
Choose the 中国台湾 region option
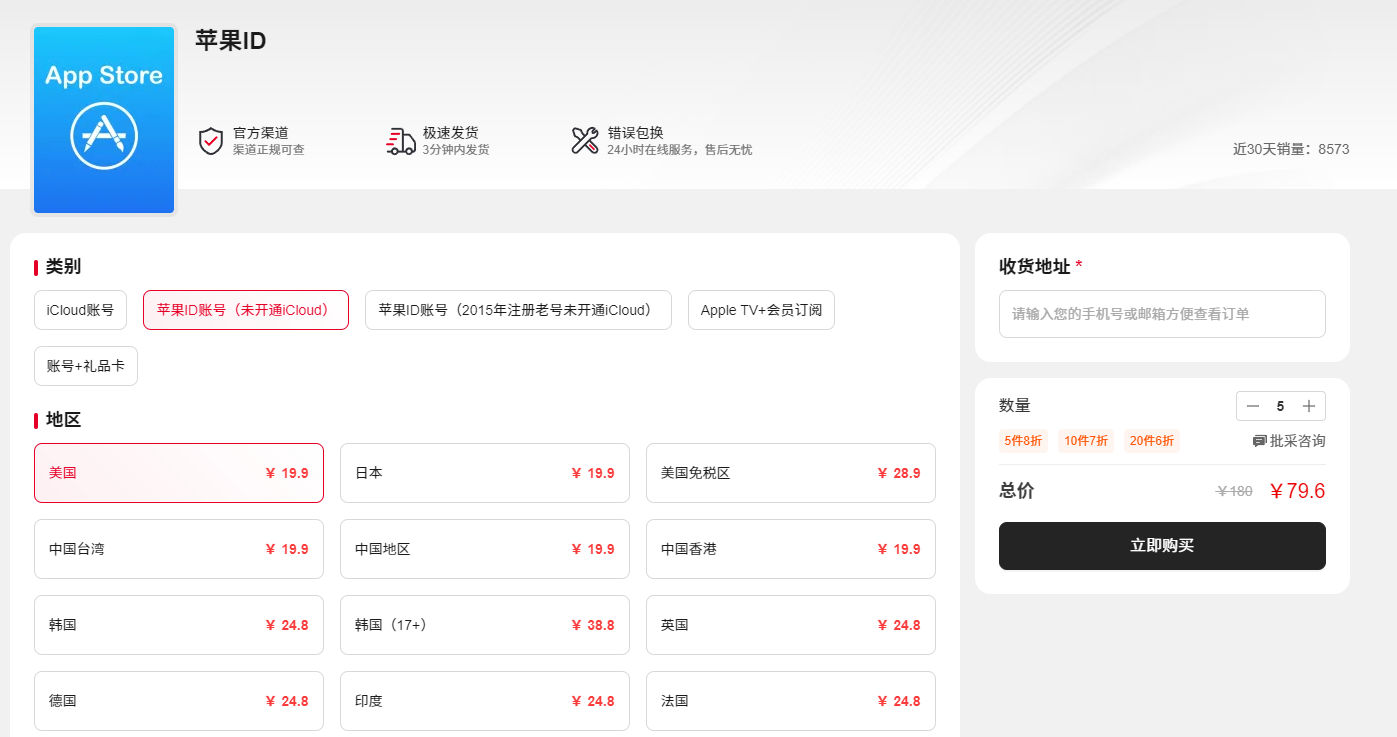click(179, 549)
